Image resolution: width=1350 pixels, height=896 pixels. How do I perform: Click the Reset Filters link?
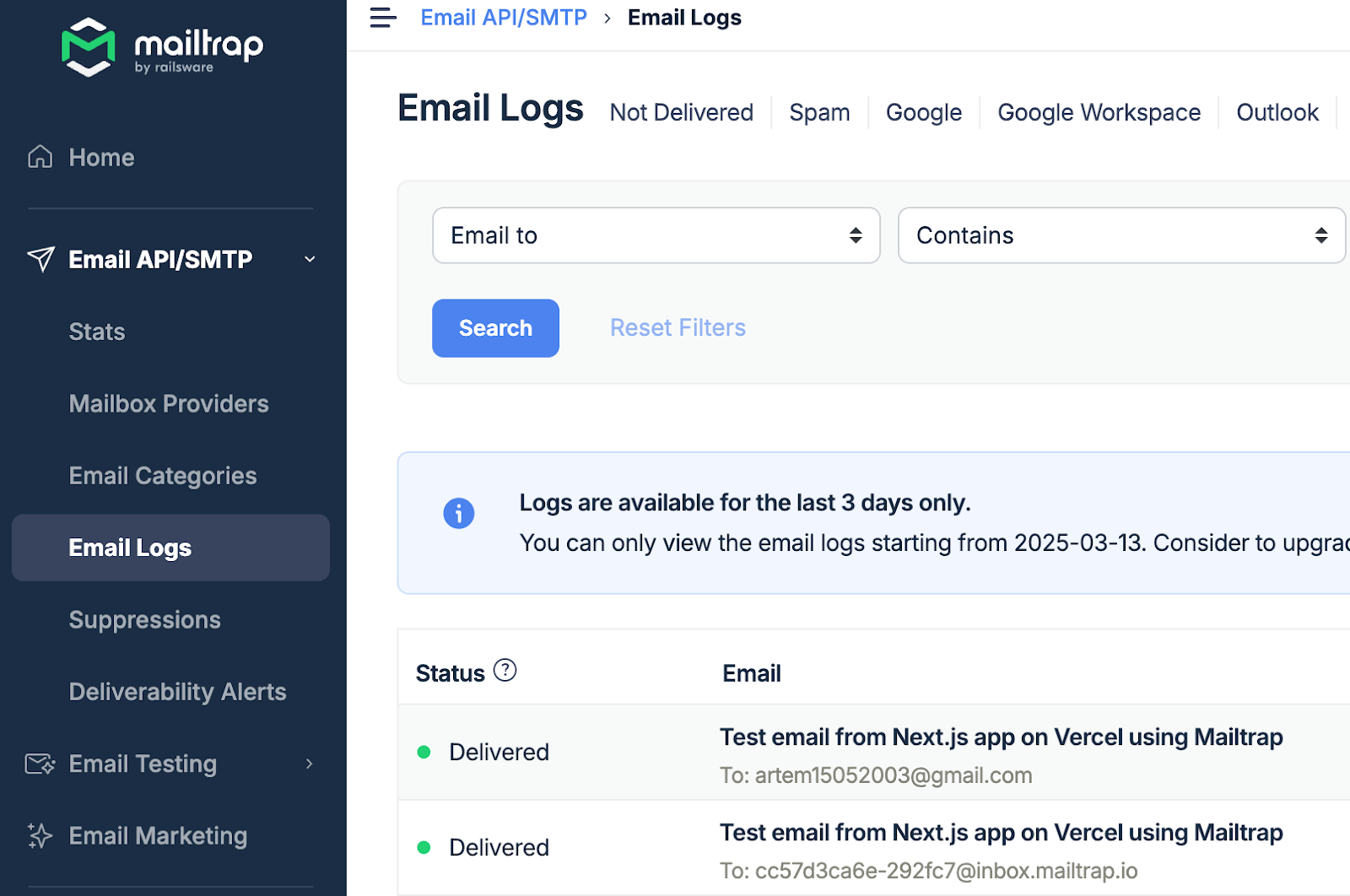pos(678,327)
